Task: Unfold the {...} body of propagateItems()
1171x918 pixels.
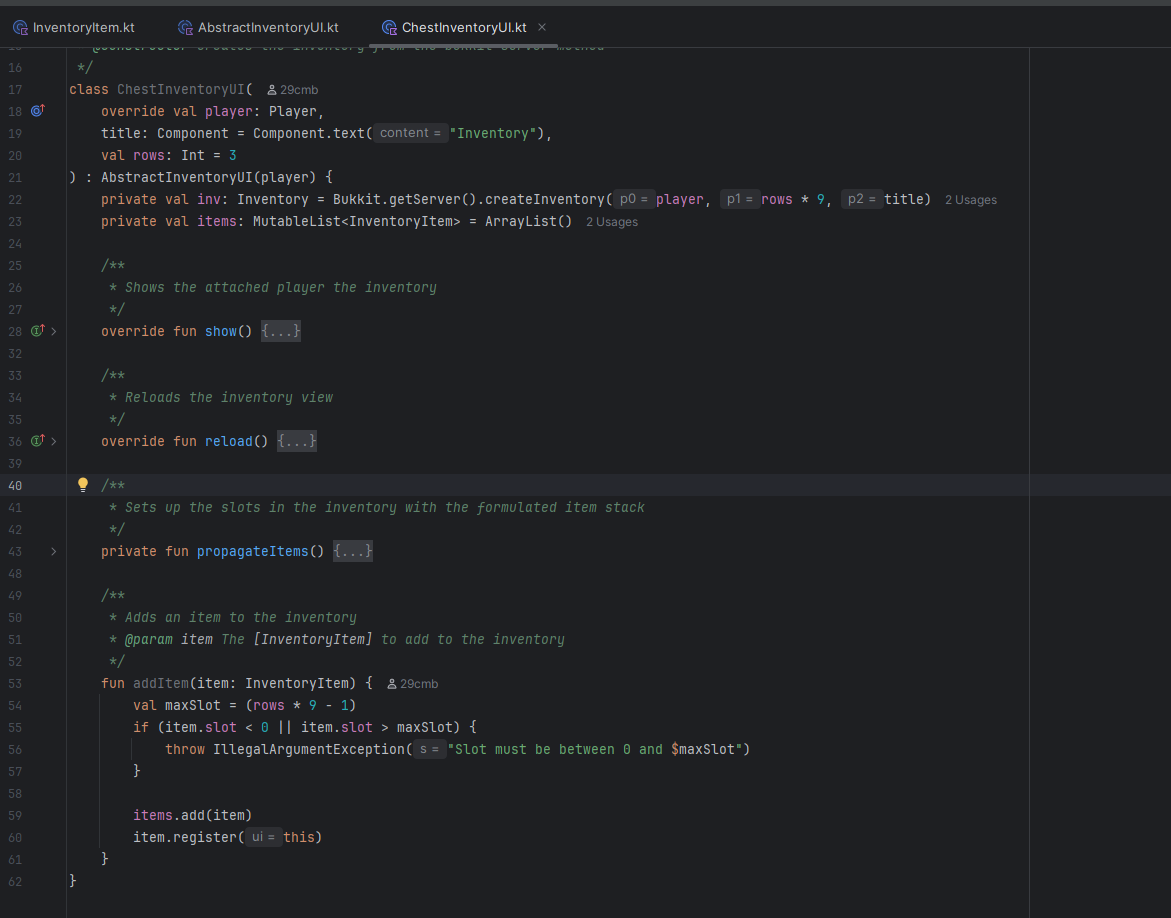Action: point(352,551)
